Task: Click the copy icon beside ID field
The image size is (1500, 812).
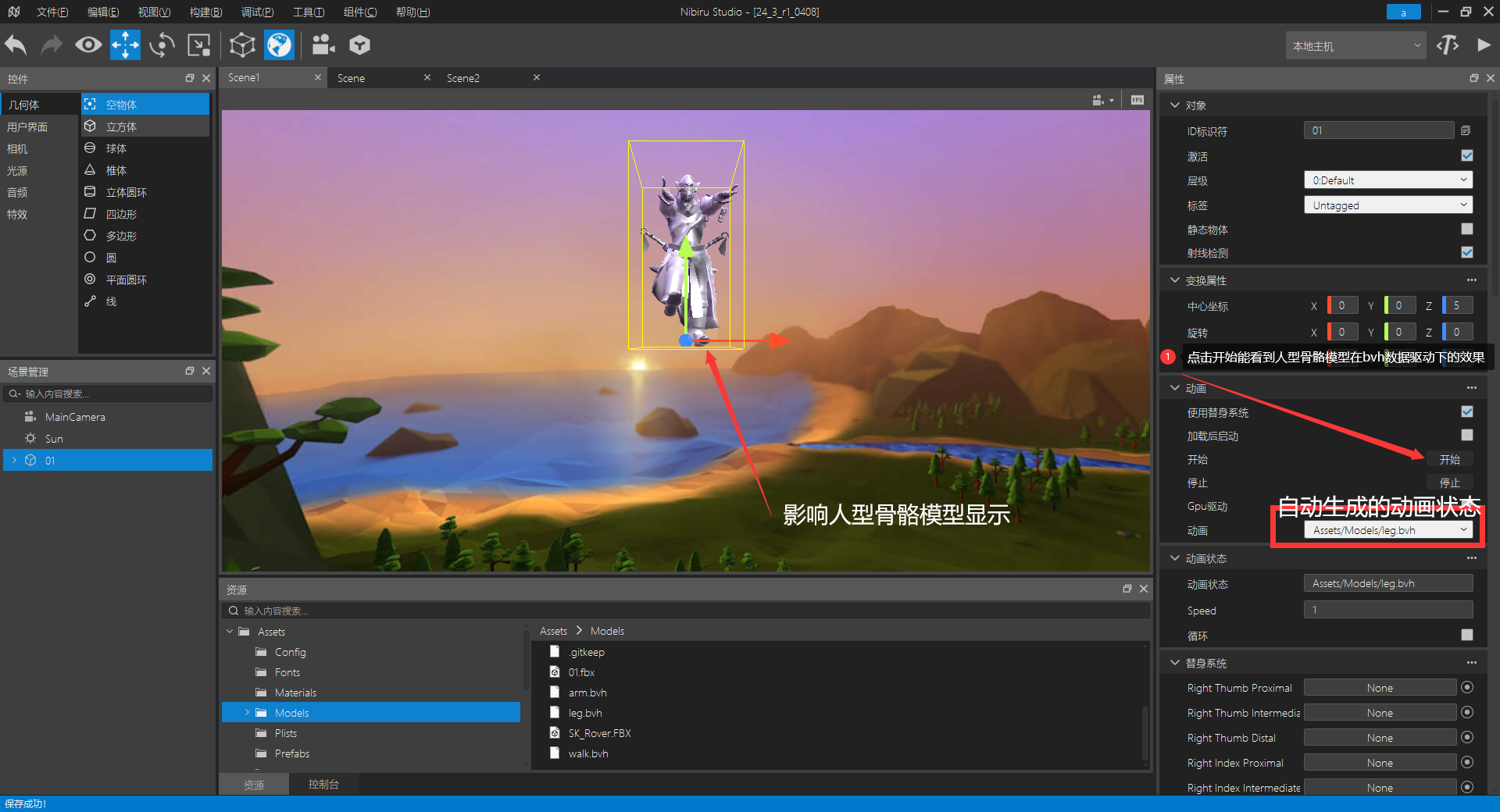Action: [1466, 131]
